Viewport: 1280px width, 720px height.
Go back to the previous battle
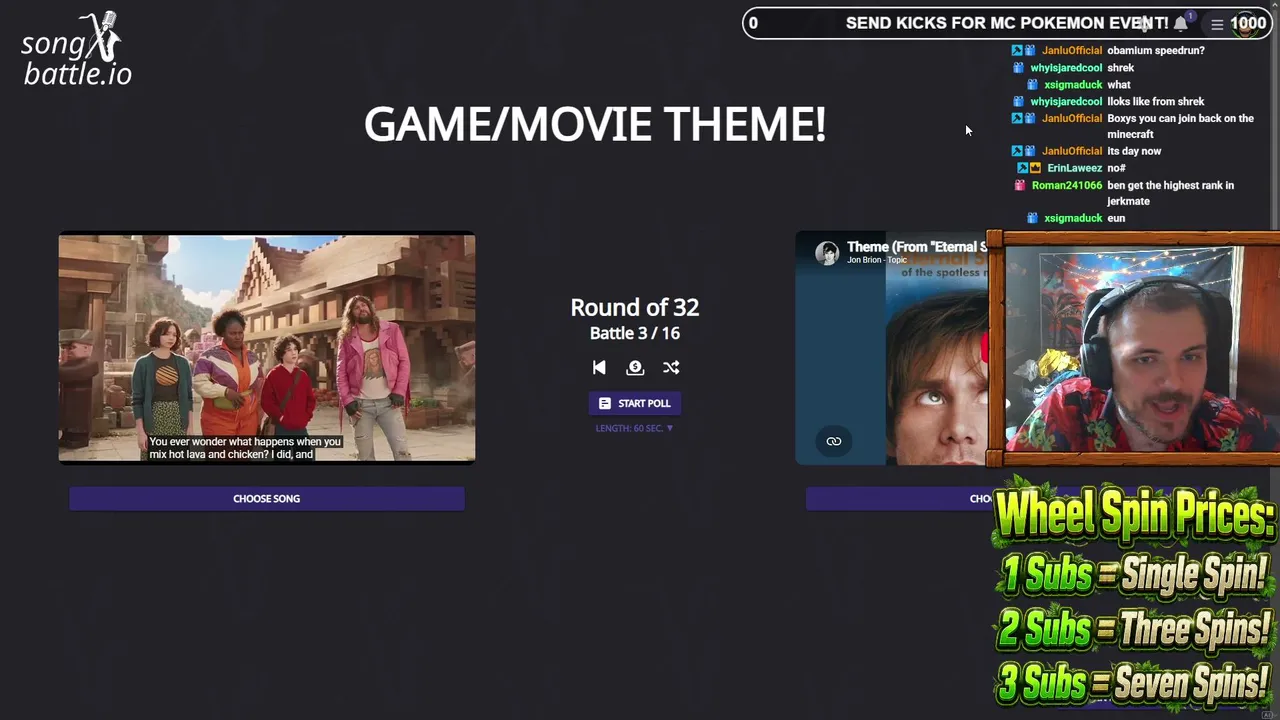pyautogui.click(x=599, y=368)
